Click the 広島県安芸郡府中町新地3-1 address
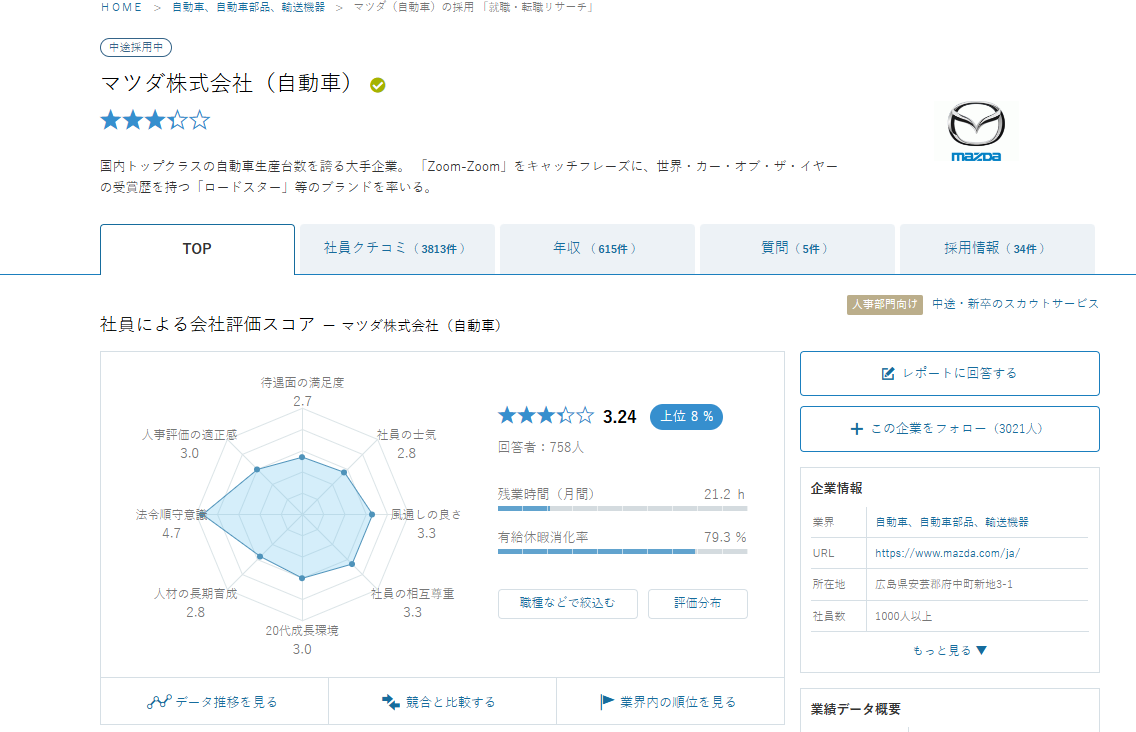 tap(944, 584)
